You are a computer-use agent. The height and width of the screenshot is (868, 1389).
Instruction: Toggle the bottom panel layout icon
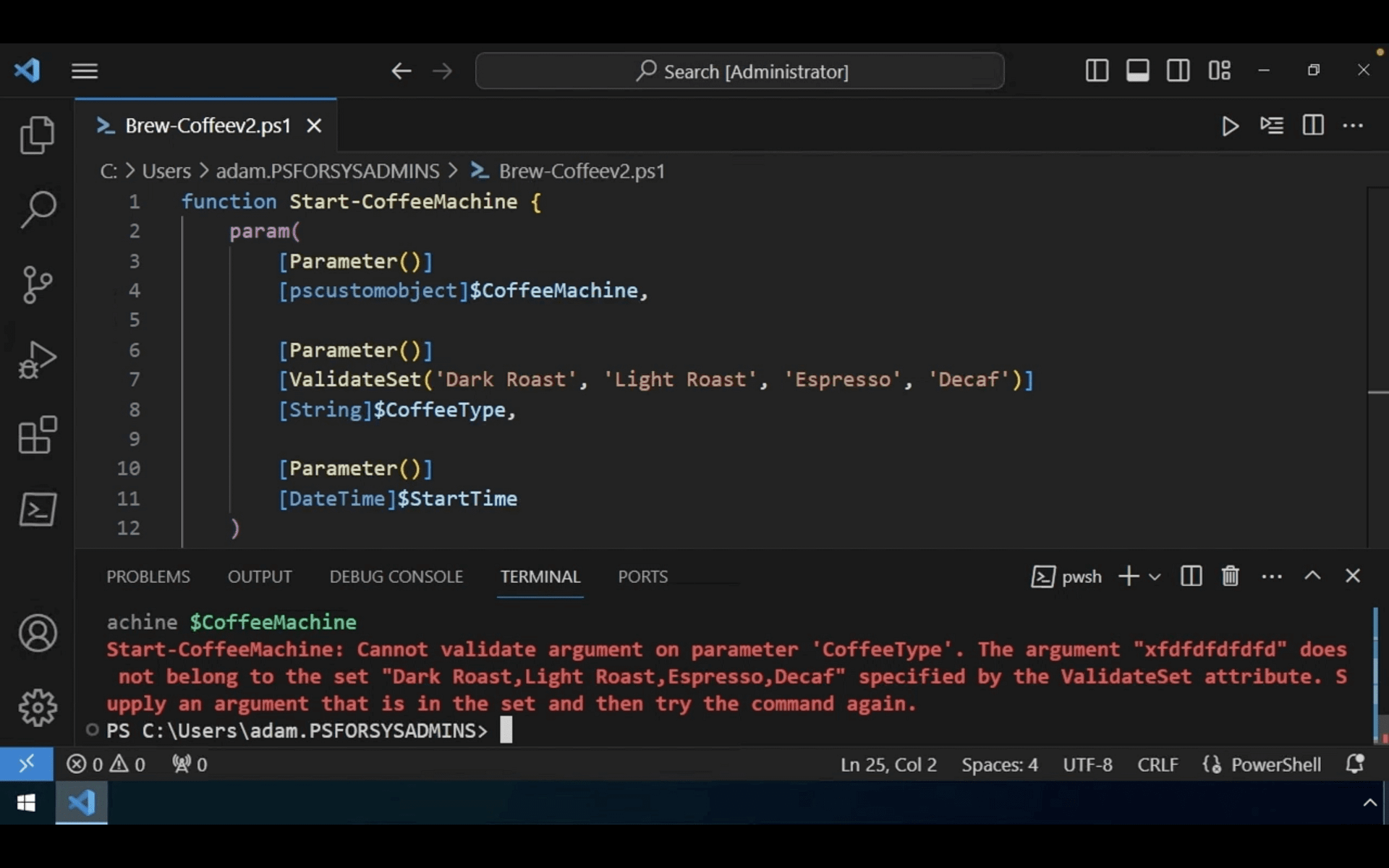(1137, 70)
